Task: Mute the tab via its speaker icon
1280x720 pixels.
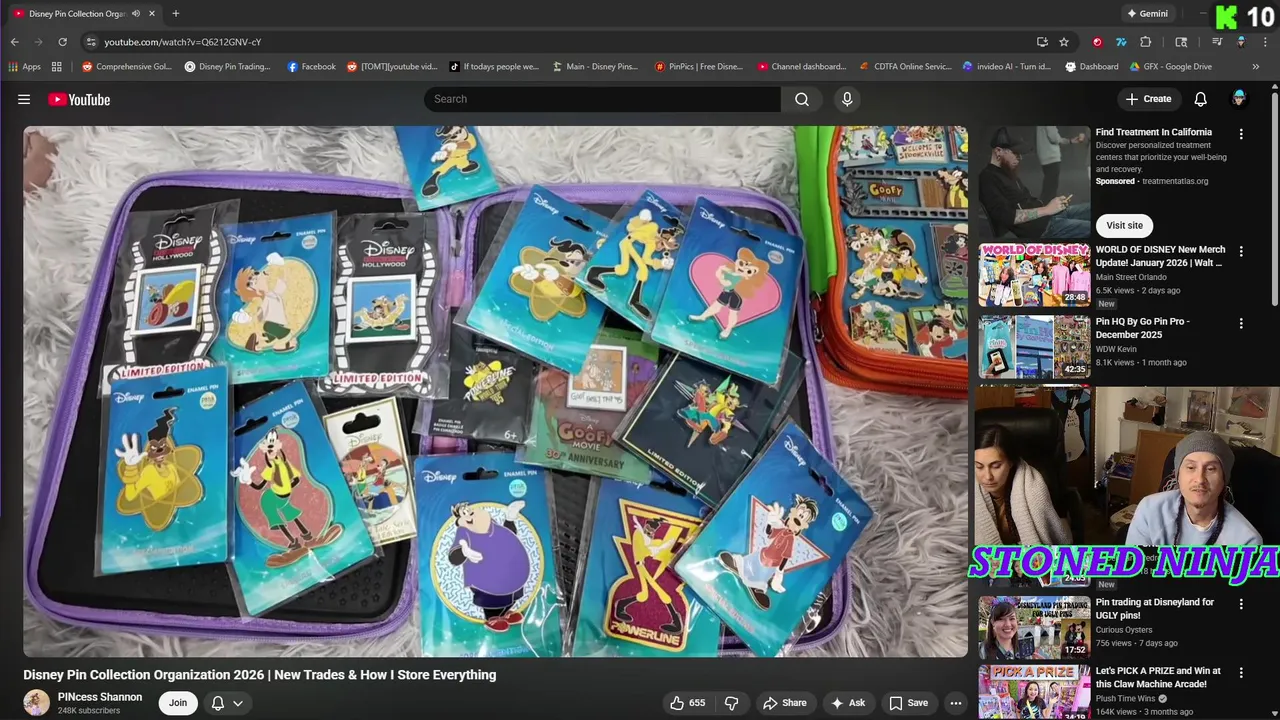Action: pyautogui.click(x=136, y=14)
